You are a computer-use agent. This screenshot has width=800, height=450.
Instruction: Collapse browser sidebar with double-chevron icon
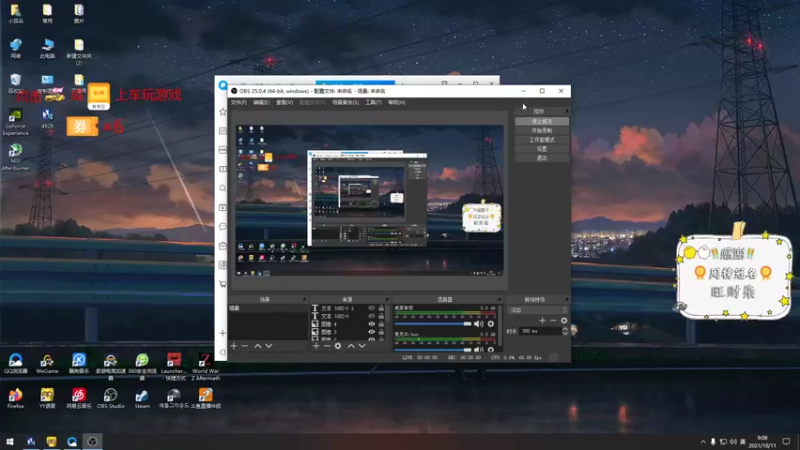pos(222,352)
